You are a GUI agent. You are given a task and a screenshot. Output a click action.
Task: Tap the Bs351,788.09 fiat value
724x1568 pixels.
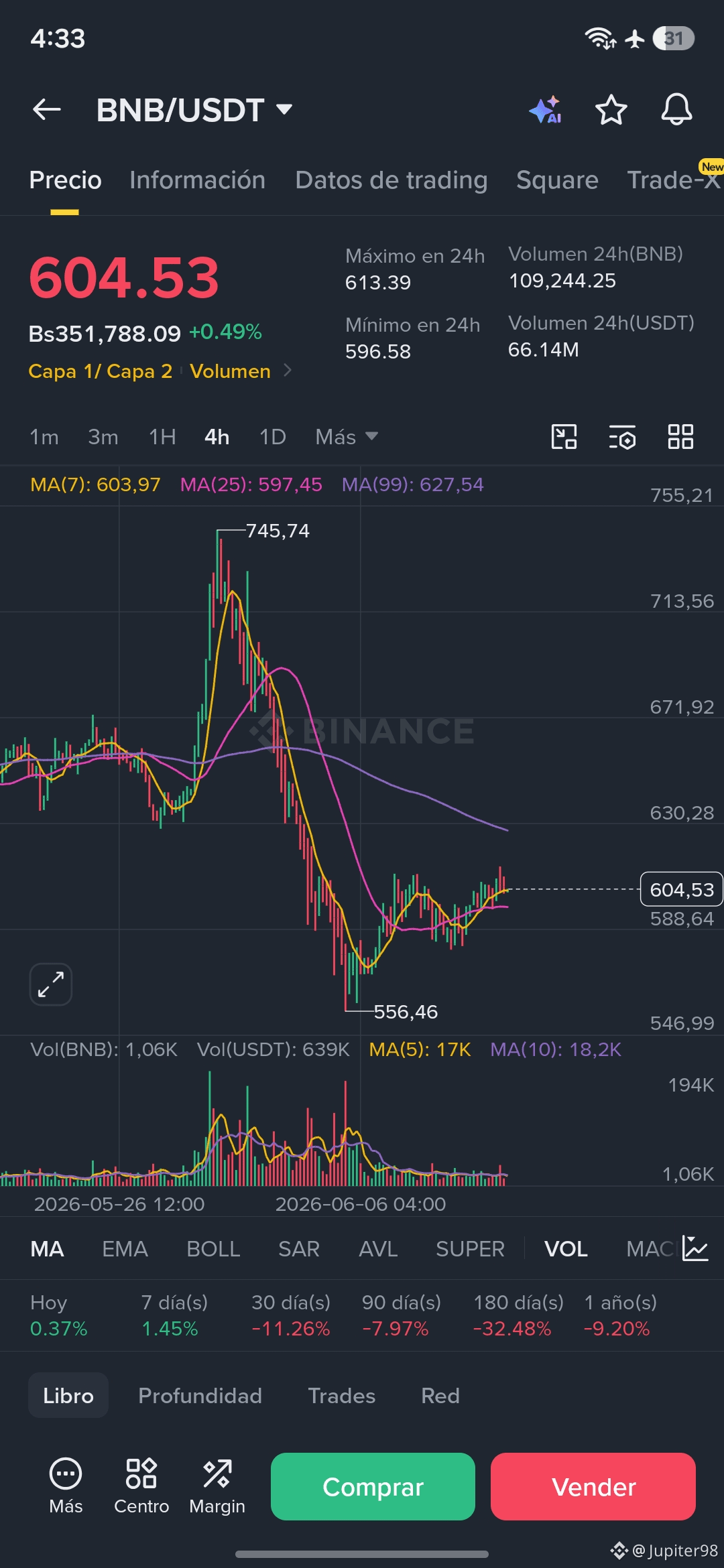pyautogui.click(x=105, y=333)
